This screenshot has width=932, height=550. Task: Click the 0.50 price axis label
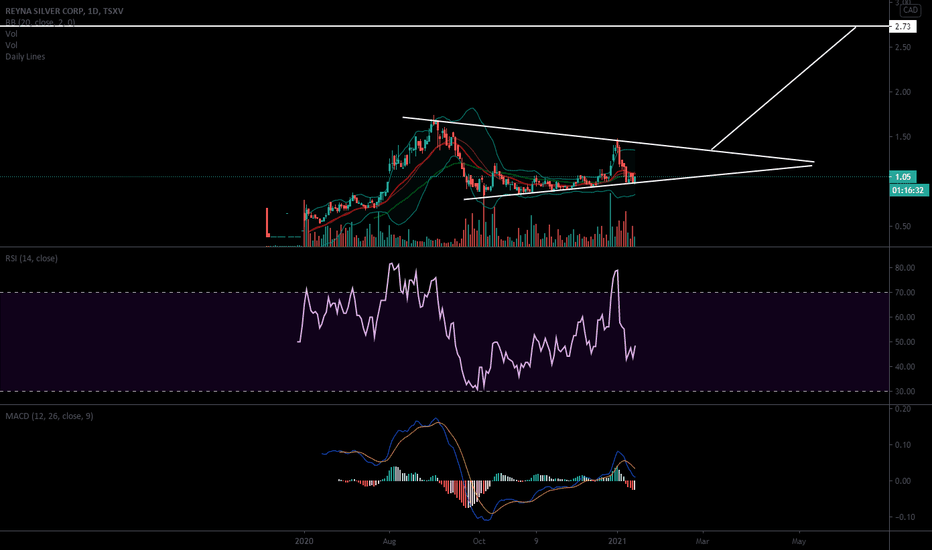(x=902, y=227)
